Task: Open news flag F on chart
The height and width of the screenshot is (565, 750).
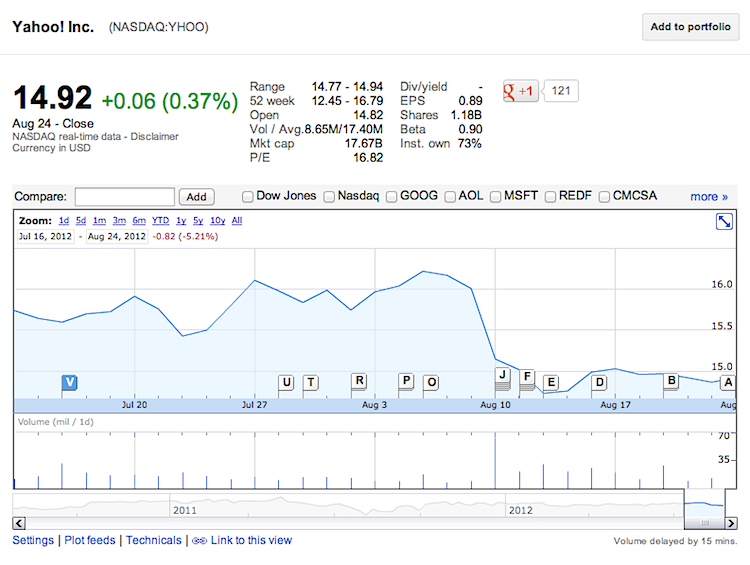Action: coord(527,377)
